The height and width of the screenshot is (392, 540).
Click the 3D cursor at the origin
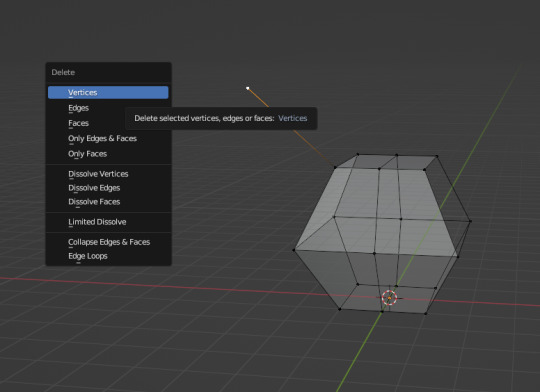pos(389,298)
